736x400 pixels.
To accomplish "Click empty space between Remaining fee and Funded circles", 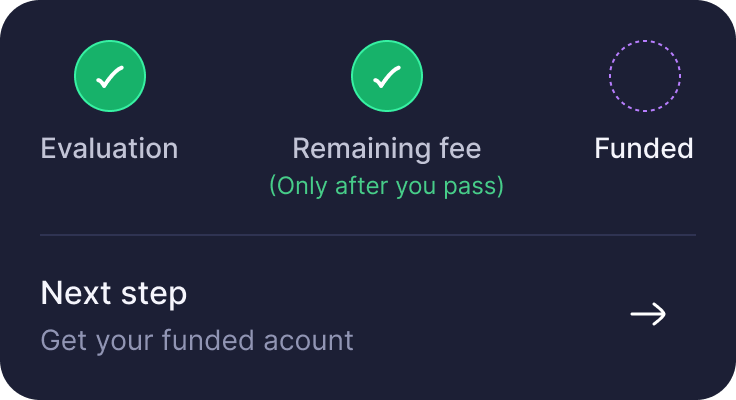I will pos(516,76).
